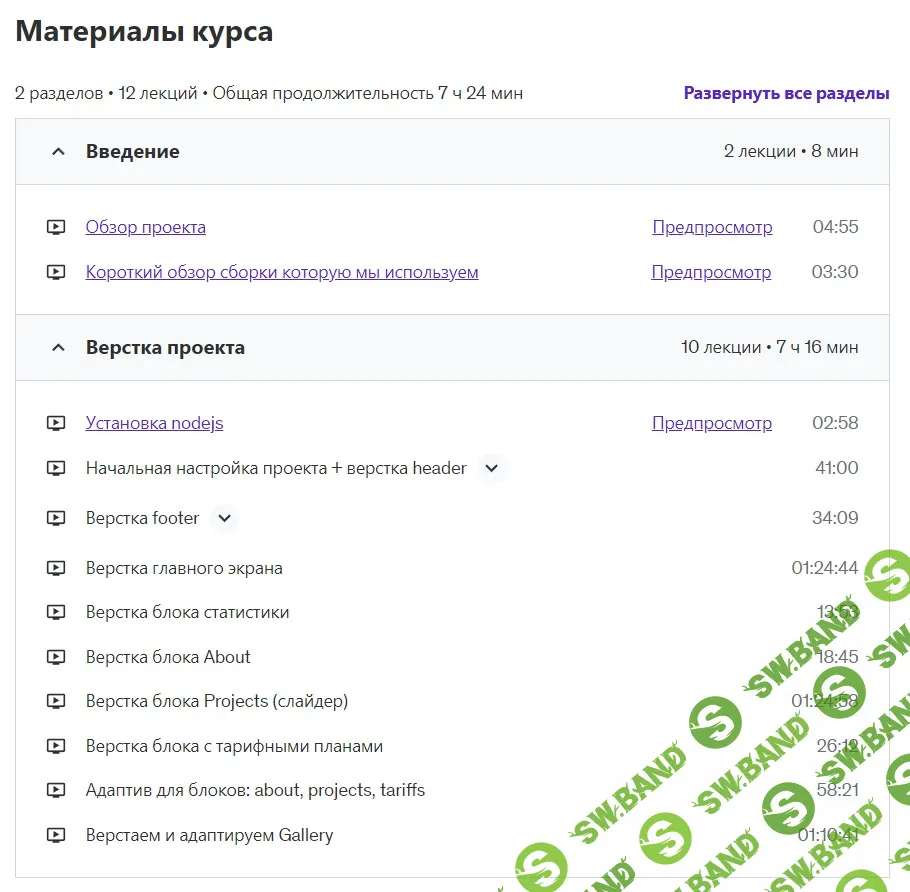The width and height of the screenshot is (910, 892).
Task: Click Предпросмотр for Установка nodejs
Action: coord(712,423)
